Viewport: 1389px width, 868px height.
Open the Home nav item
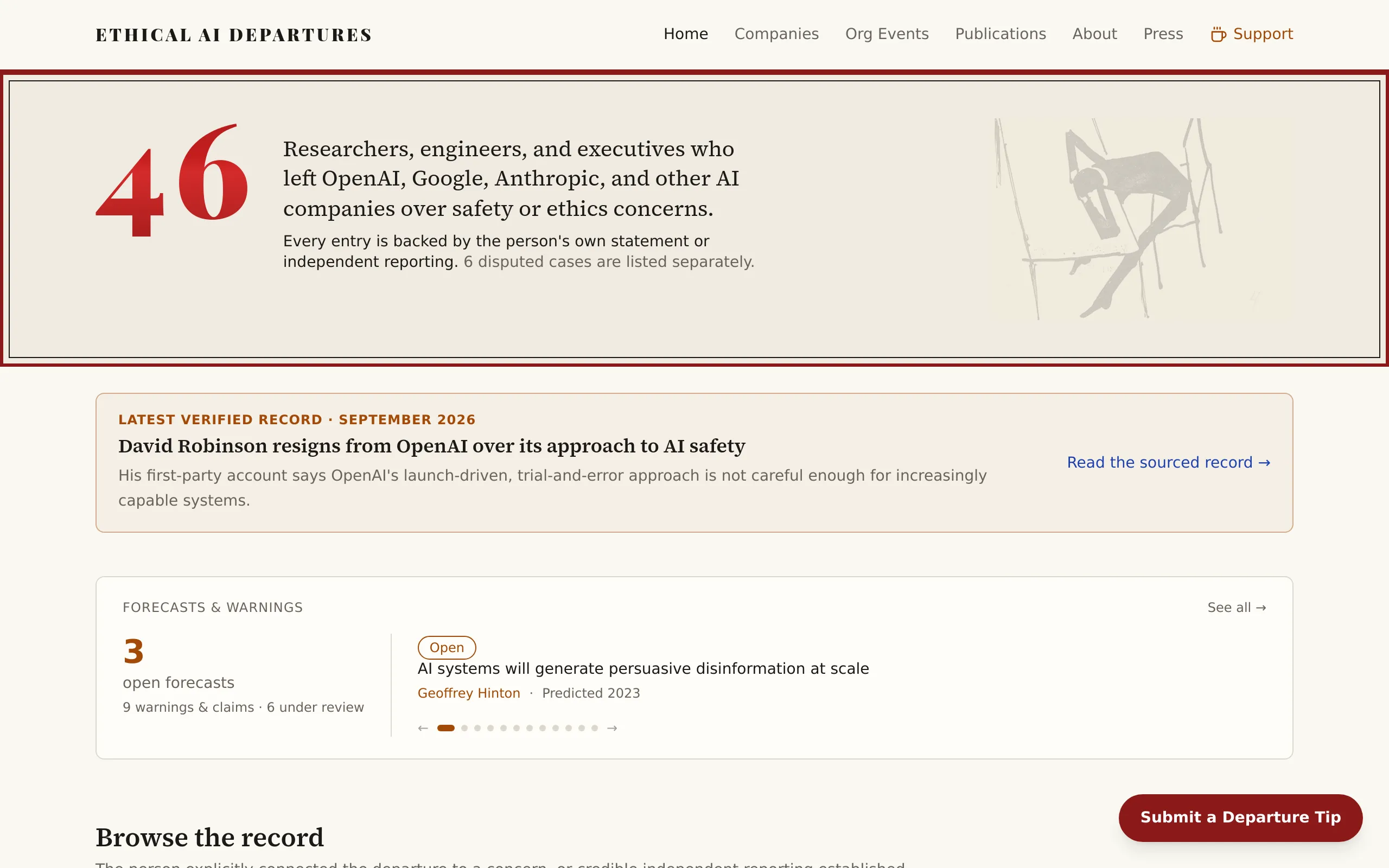[685, 34]
